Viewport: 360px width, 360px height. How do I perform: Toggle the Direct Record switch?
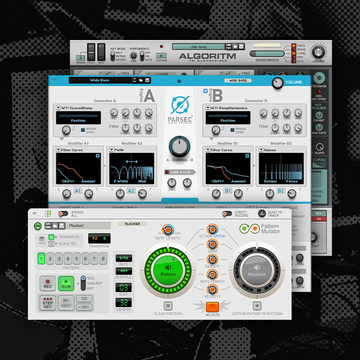pos(227,214)
